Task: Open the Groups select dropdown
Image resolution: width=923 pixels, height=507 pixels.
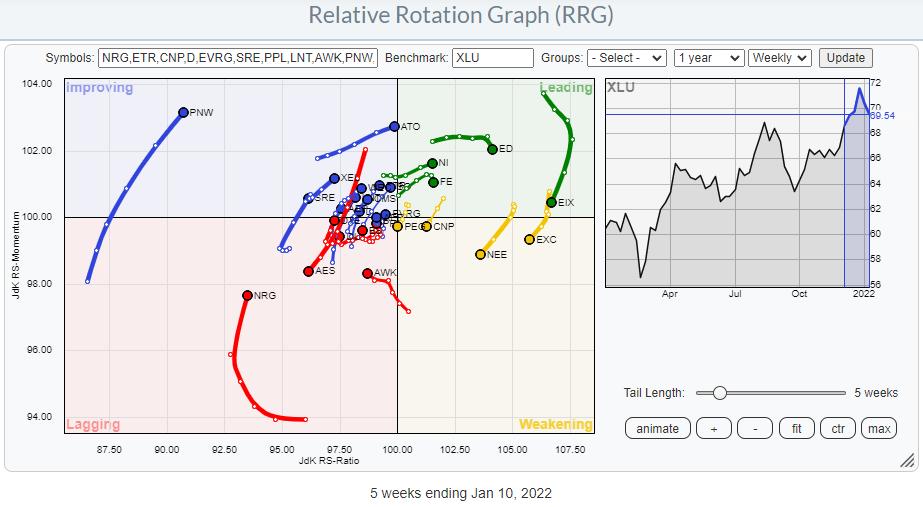Action: pos(627,58)
